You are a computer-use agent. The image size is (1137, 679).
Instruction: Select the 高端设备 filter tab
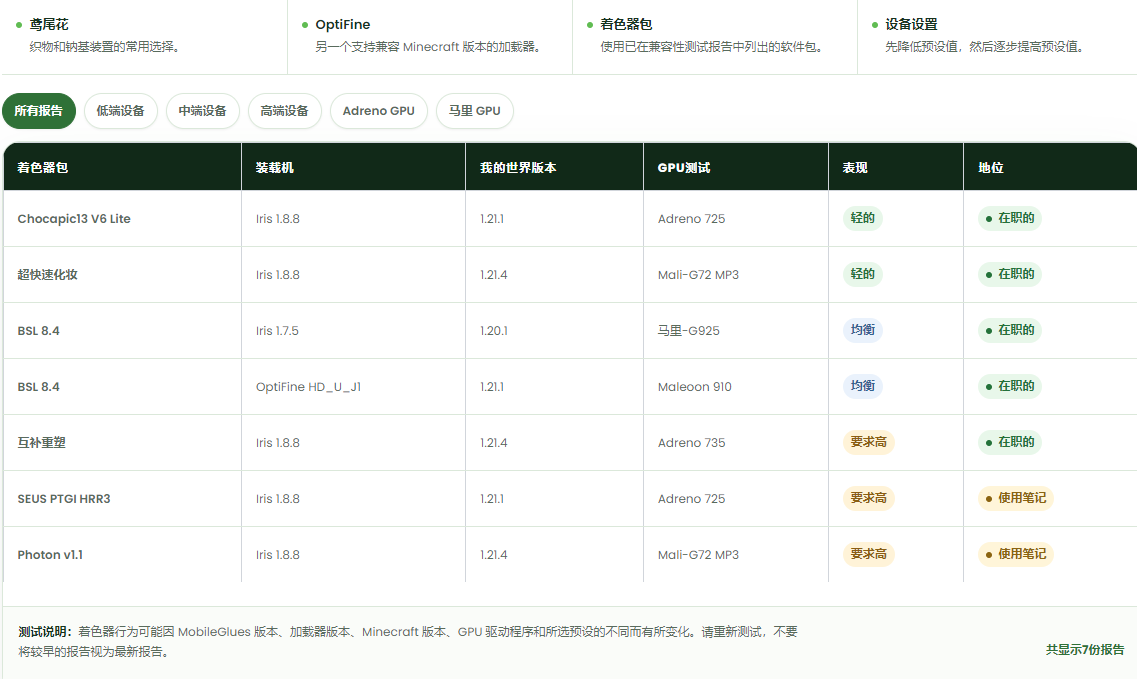(x=284, y=111)
